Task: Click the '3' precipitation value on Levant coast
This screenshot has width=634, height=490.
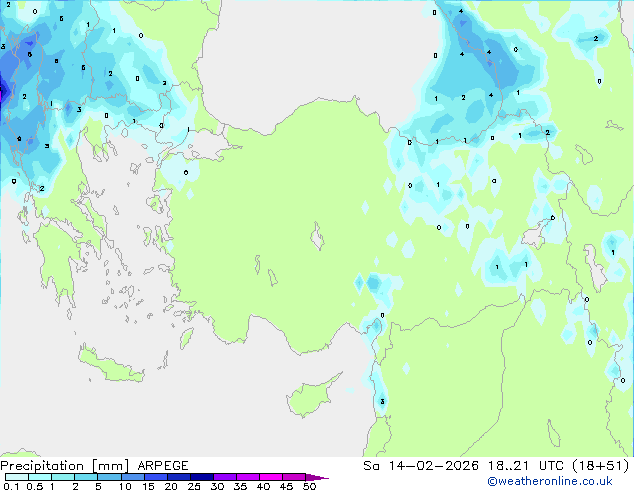Action: (x=382, y=401)
